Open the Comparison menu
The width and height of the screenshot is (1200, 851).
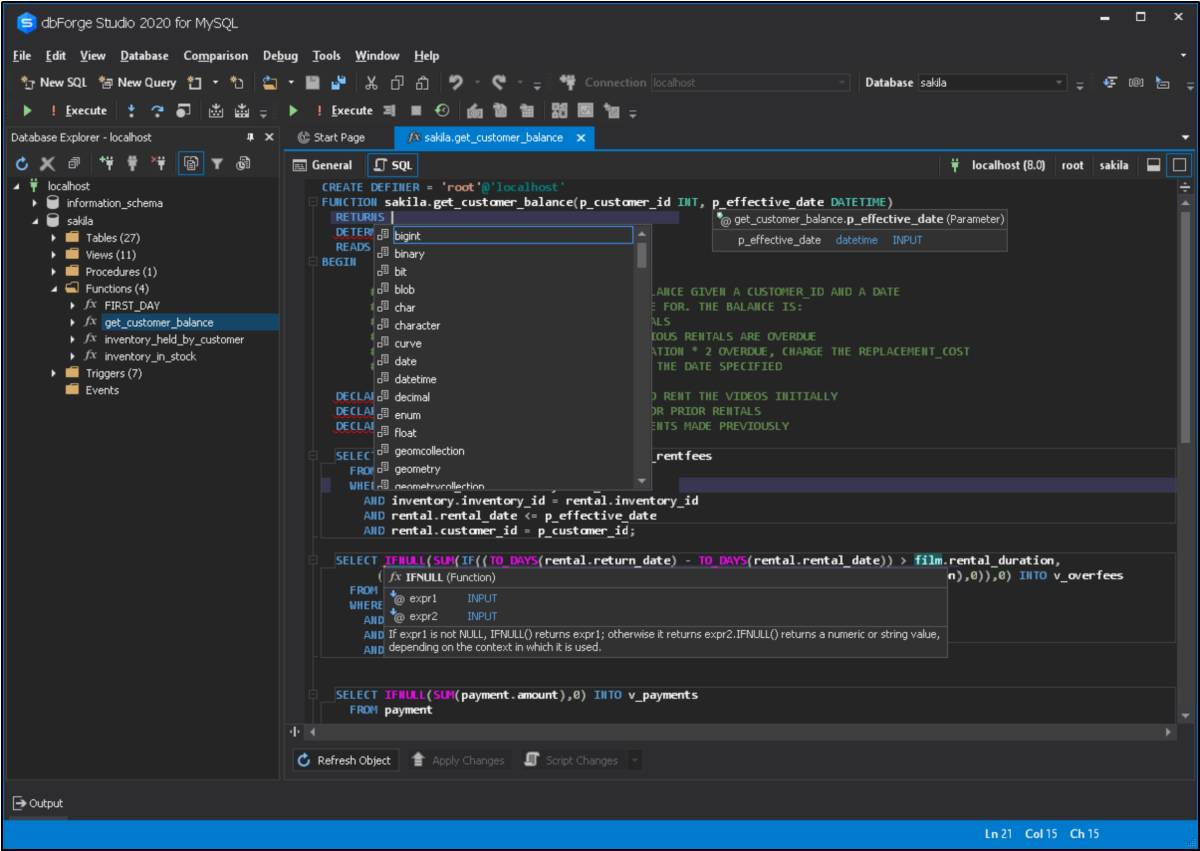pyautogui.click(x=218, y=55)
